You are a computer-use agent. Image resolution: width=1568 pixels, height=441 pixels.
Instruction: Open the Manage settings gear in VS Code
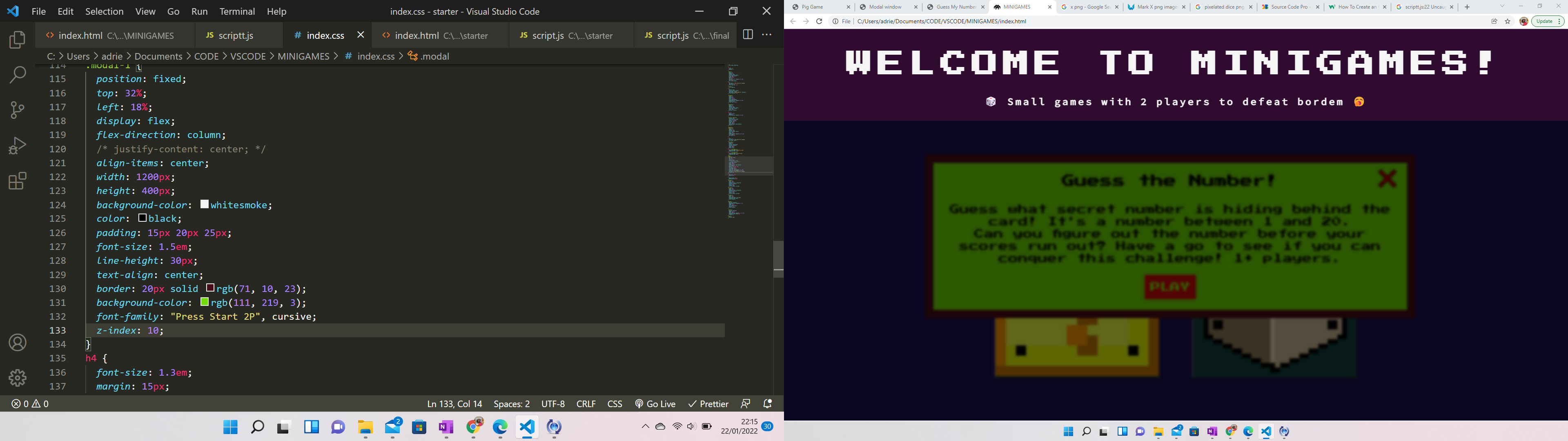[17, 378]
